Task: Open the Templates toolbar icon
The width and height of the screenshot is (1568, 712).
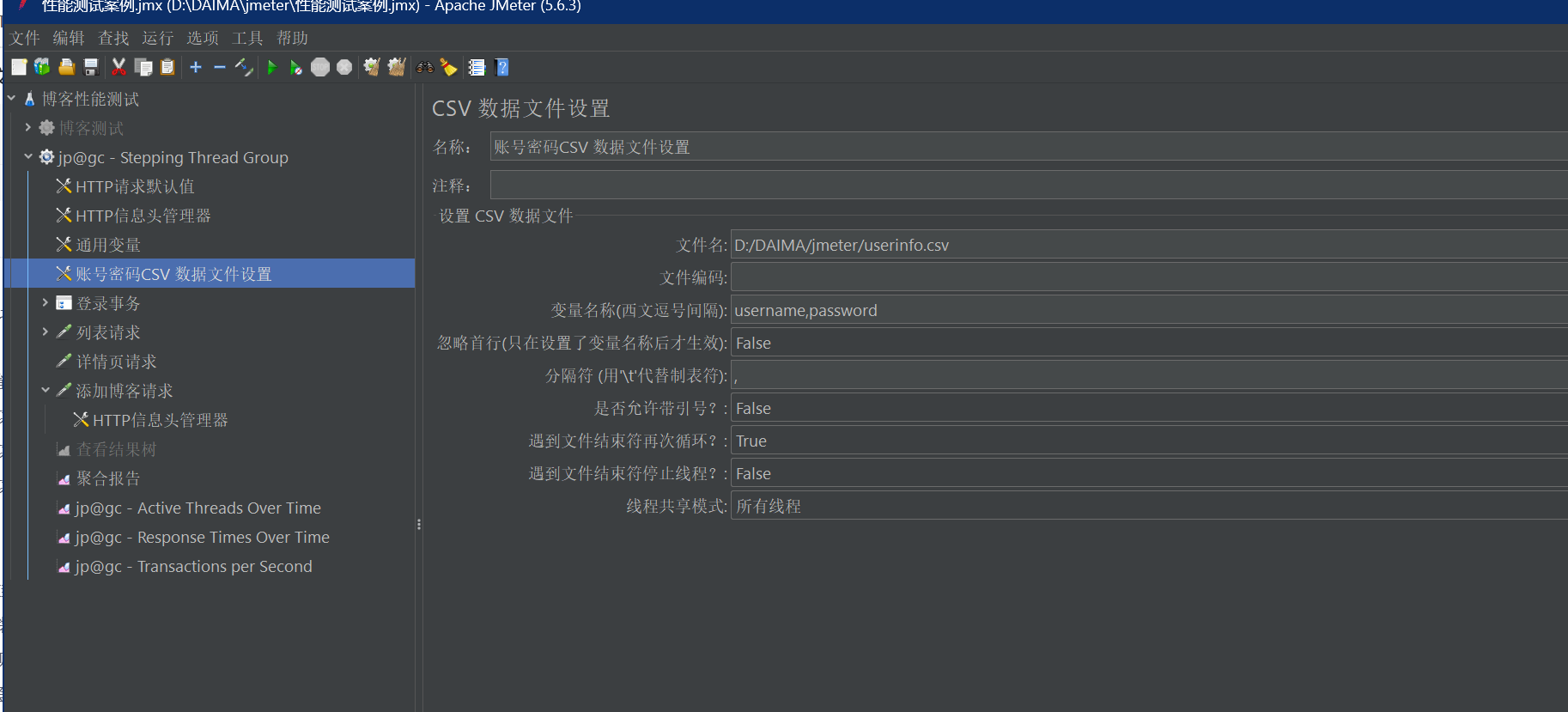Action: [42, 67]
